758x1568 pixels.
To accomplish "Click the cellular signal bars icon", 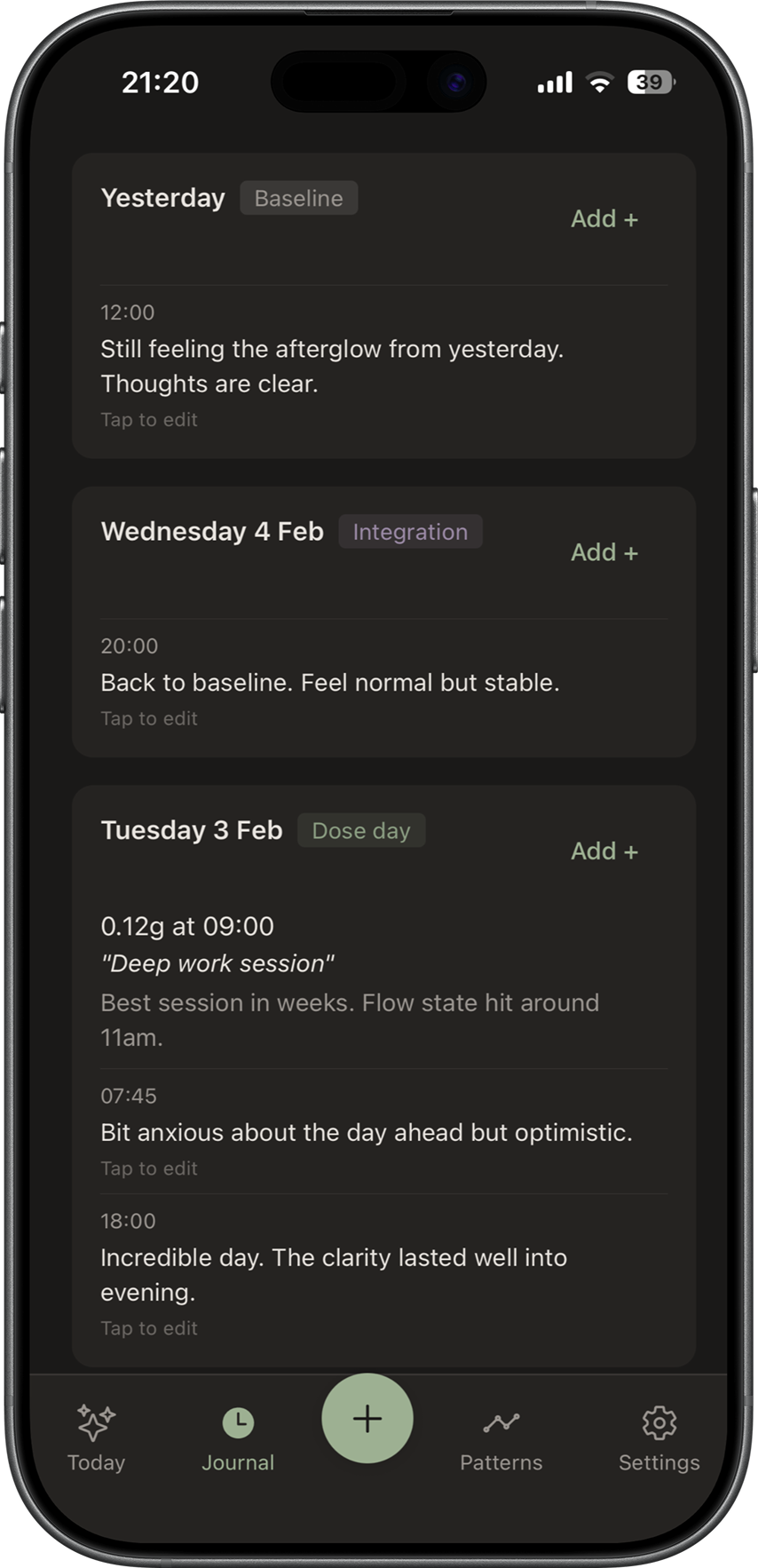I will tap(552, 81).
